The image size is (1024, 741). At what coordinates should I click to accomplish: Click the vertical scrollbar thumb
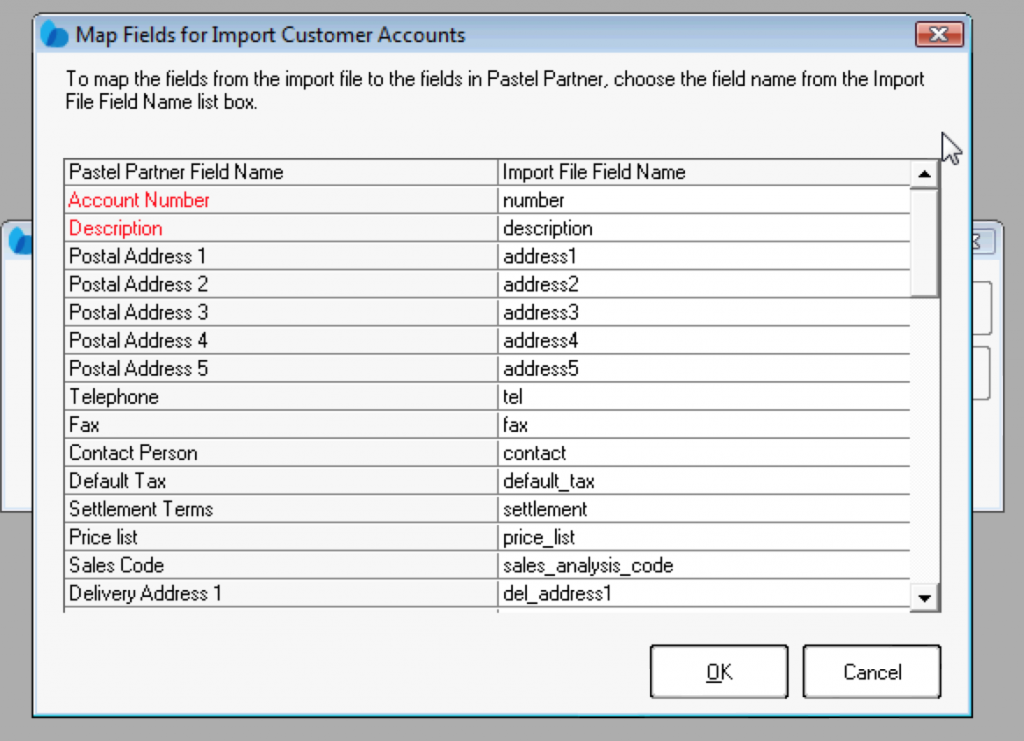[924, 242]
